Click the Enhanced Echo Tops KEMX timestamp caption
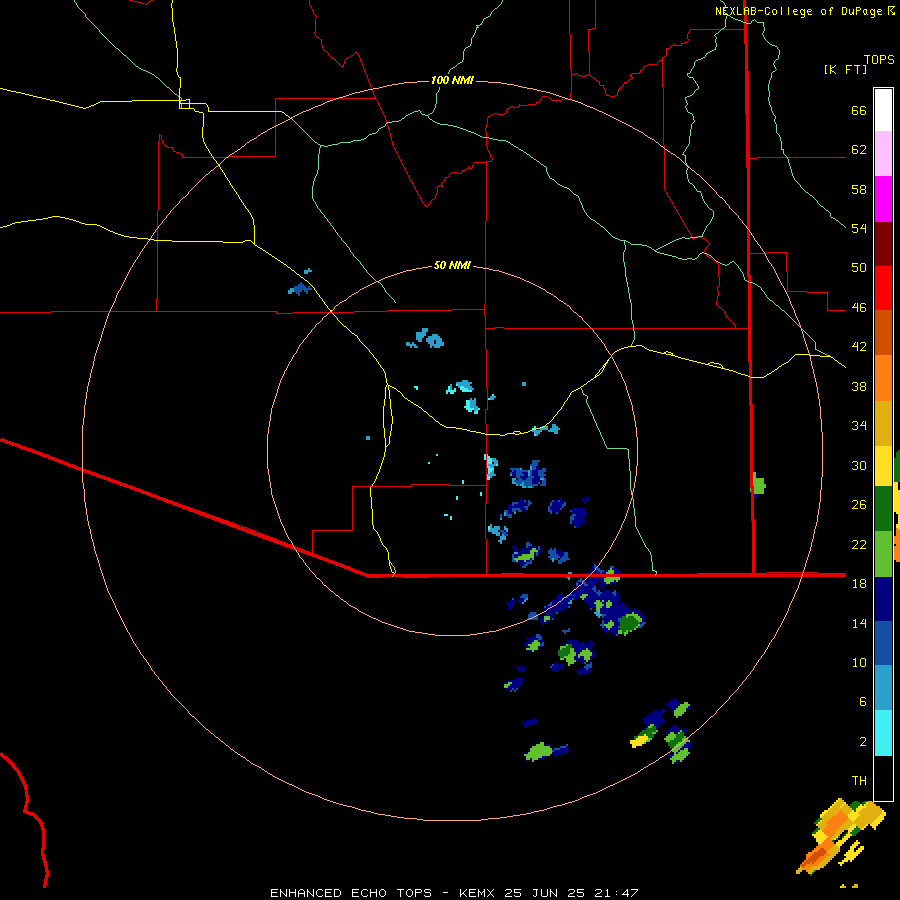The width and height of the screenshot is (900, 900). [x=454, y=893]
